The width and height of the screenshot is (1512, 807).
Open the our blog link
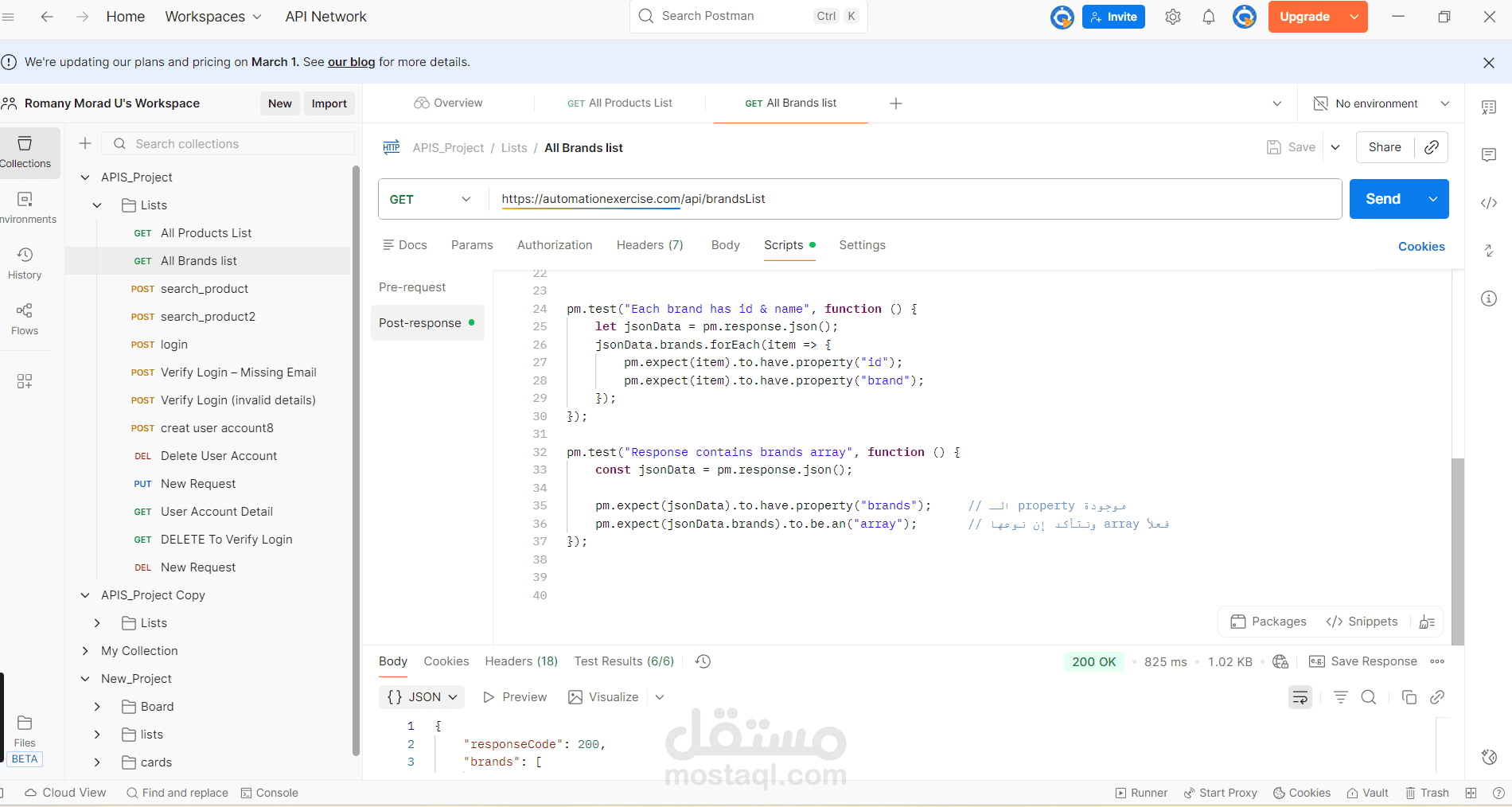[x=351, y=62]
